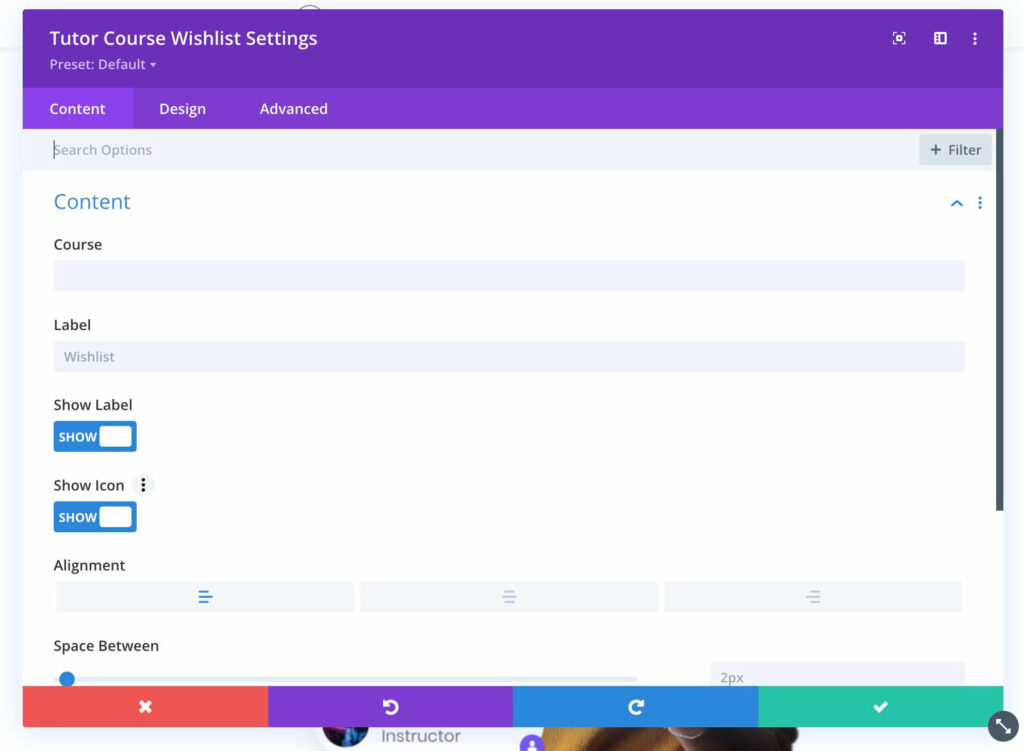Click the Alignment label text
Viewport: 1024px width, 751px height.
[x=89, y=566]
